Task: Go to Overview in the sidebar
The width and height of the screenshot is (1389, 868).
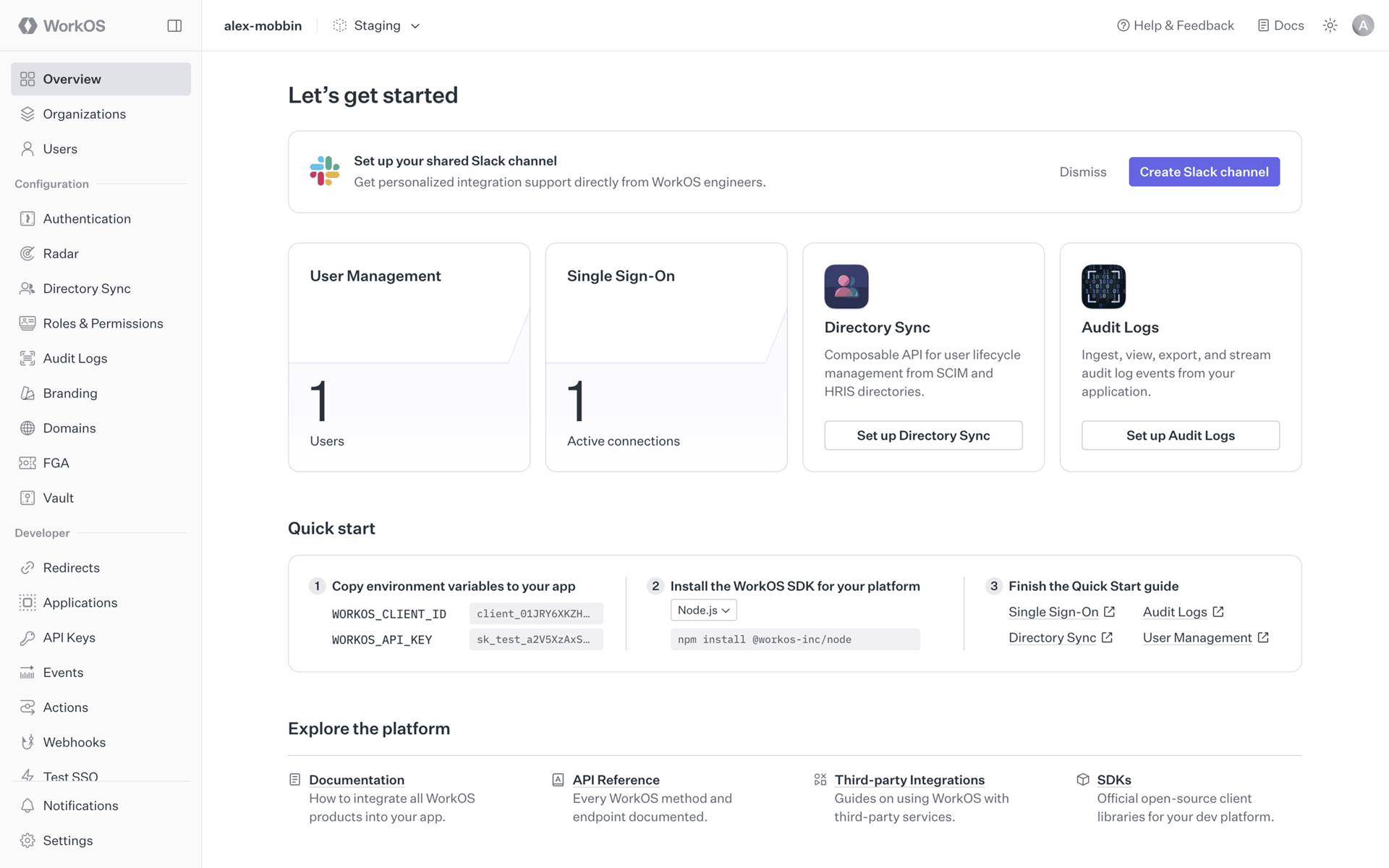Action: (101, 79)
